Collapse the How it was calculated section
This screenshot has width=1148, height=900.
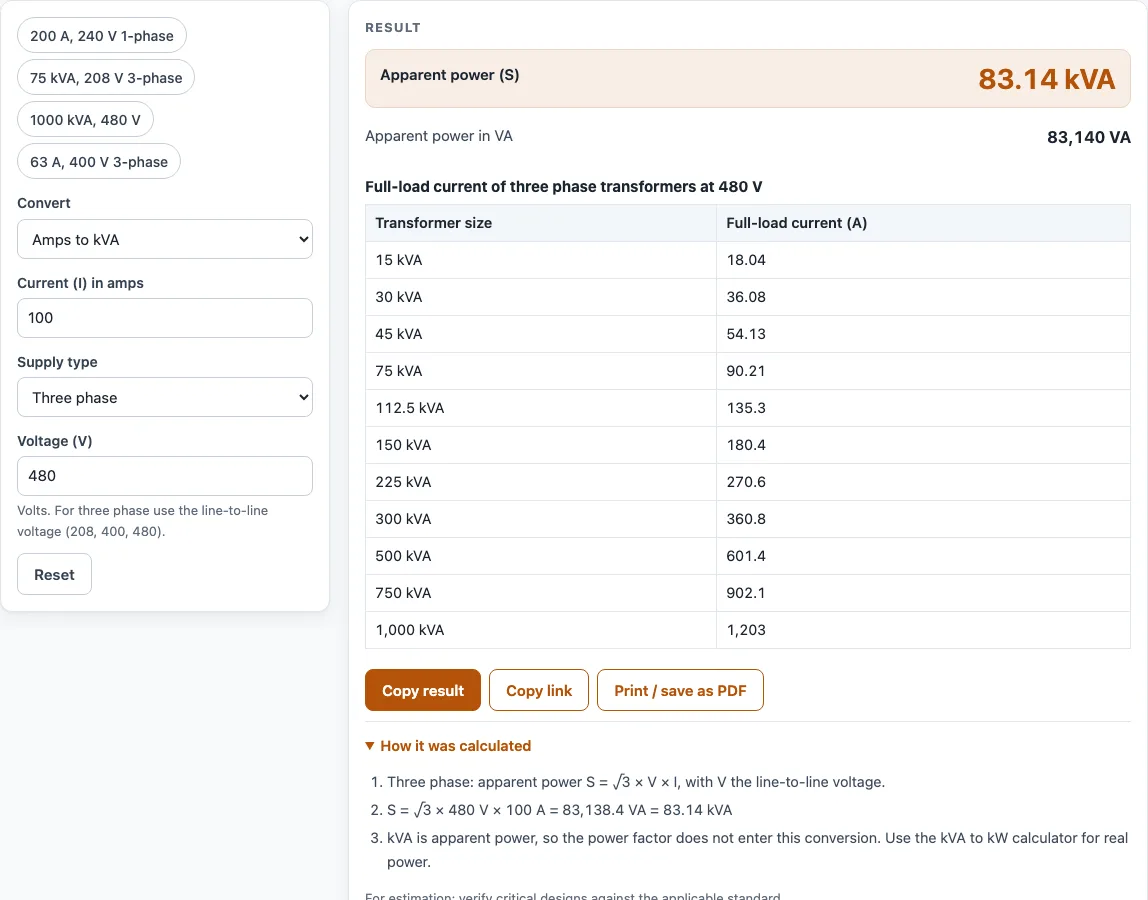coord(448,745)
